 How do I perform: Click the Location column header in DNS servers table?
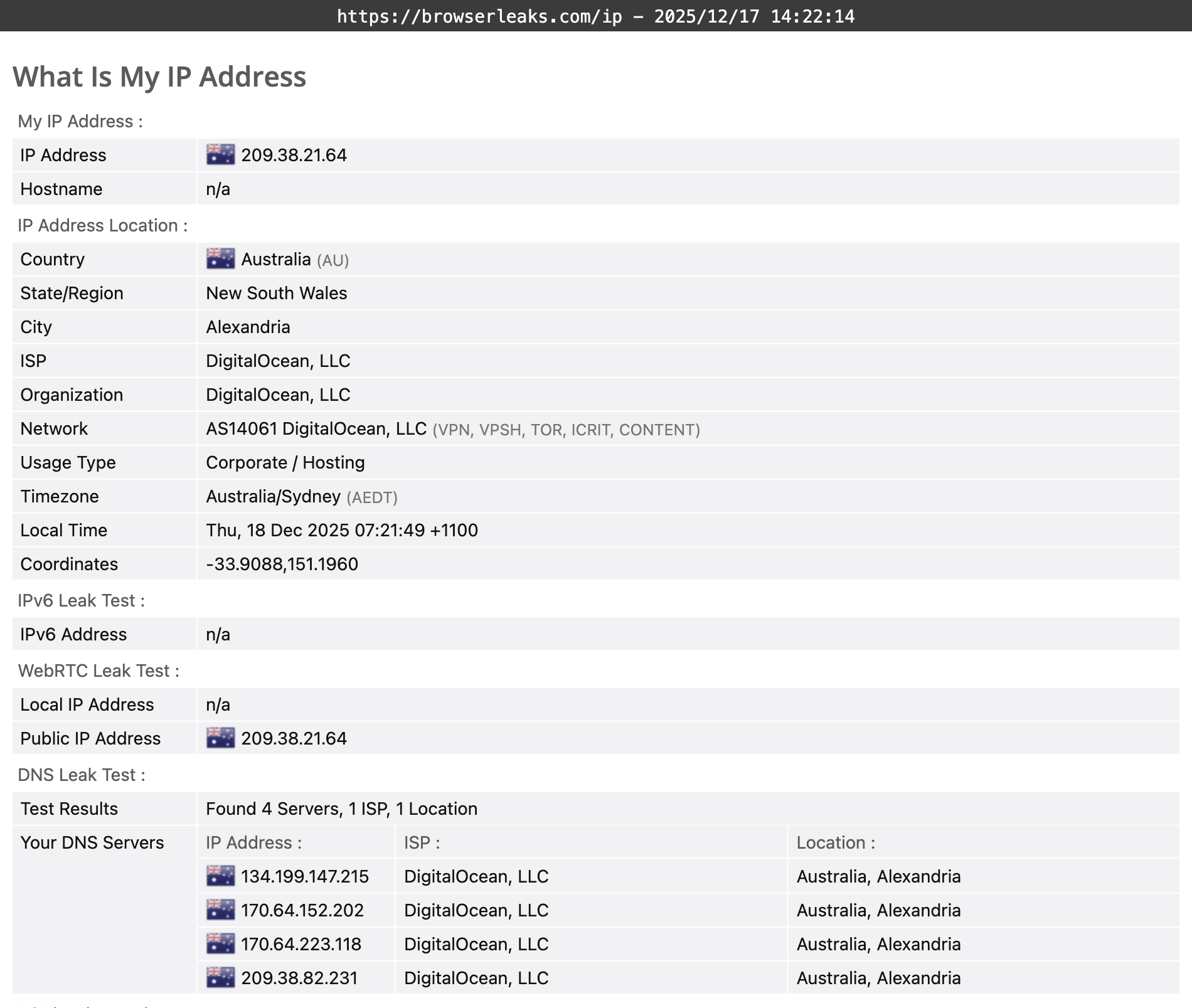[x=836, y=842]
